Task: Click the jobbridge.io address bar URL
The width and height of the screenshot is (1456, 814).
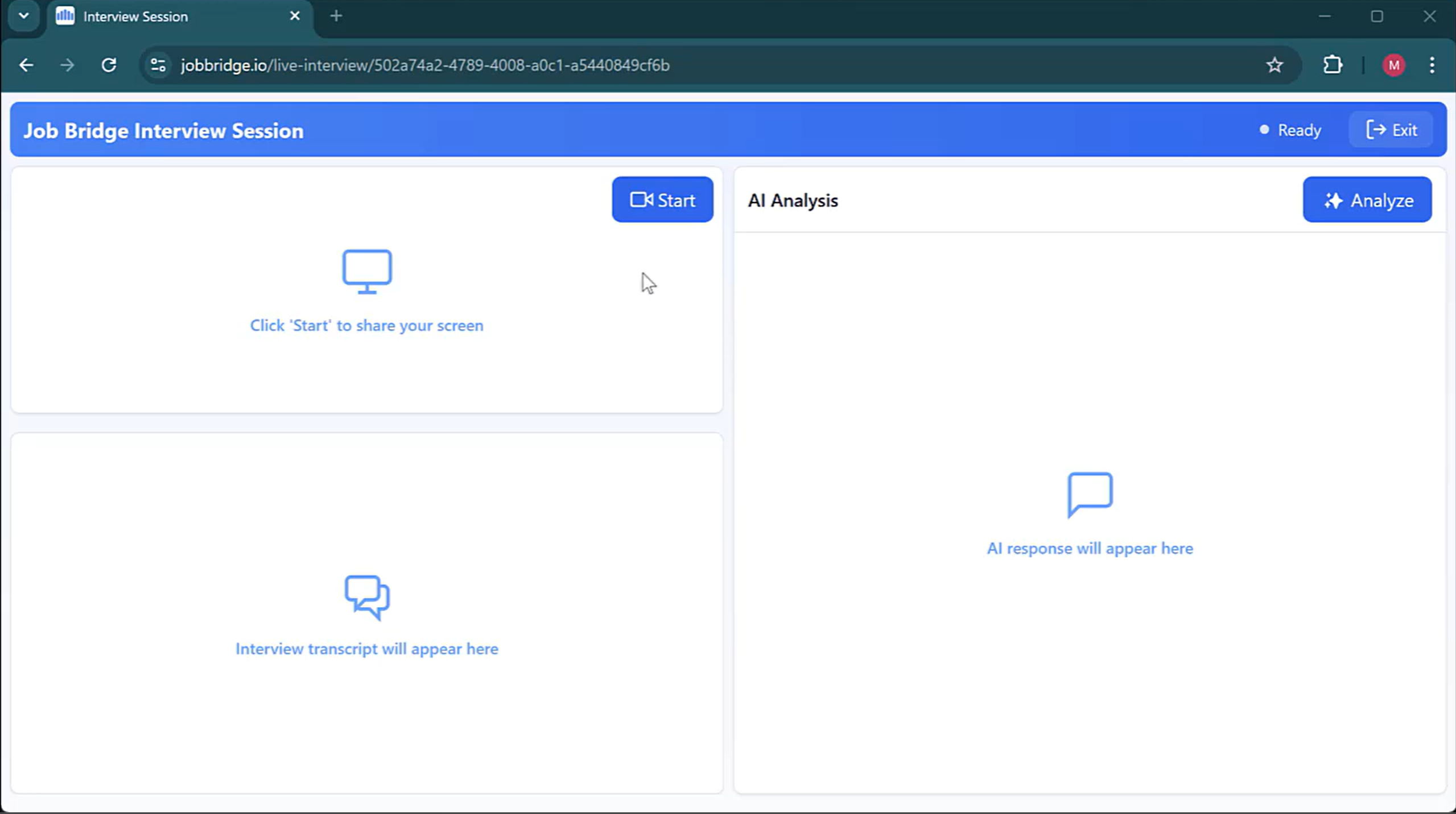Action: click(424, 65)
